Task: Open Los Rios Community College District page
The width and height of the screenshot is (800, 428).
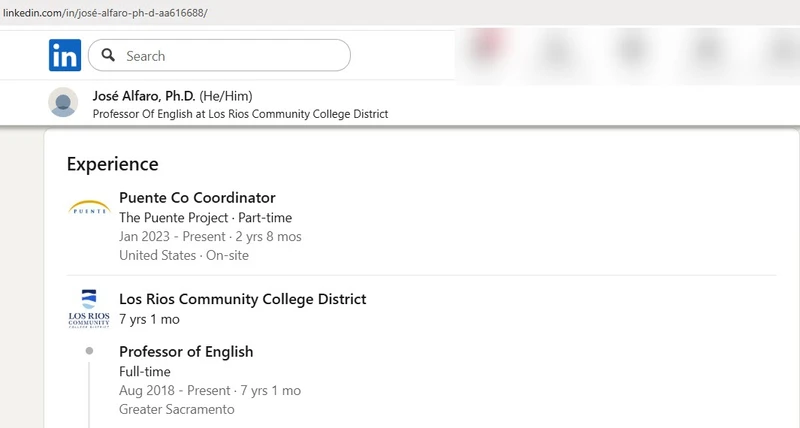Action: click(x=243, y=299)
